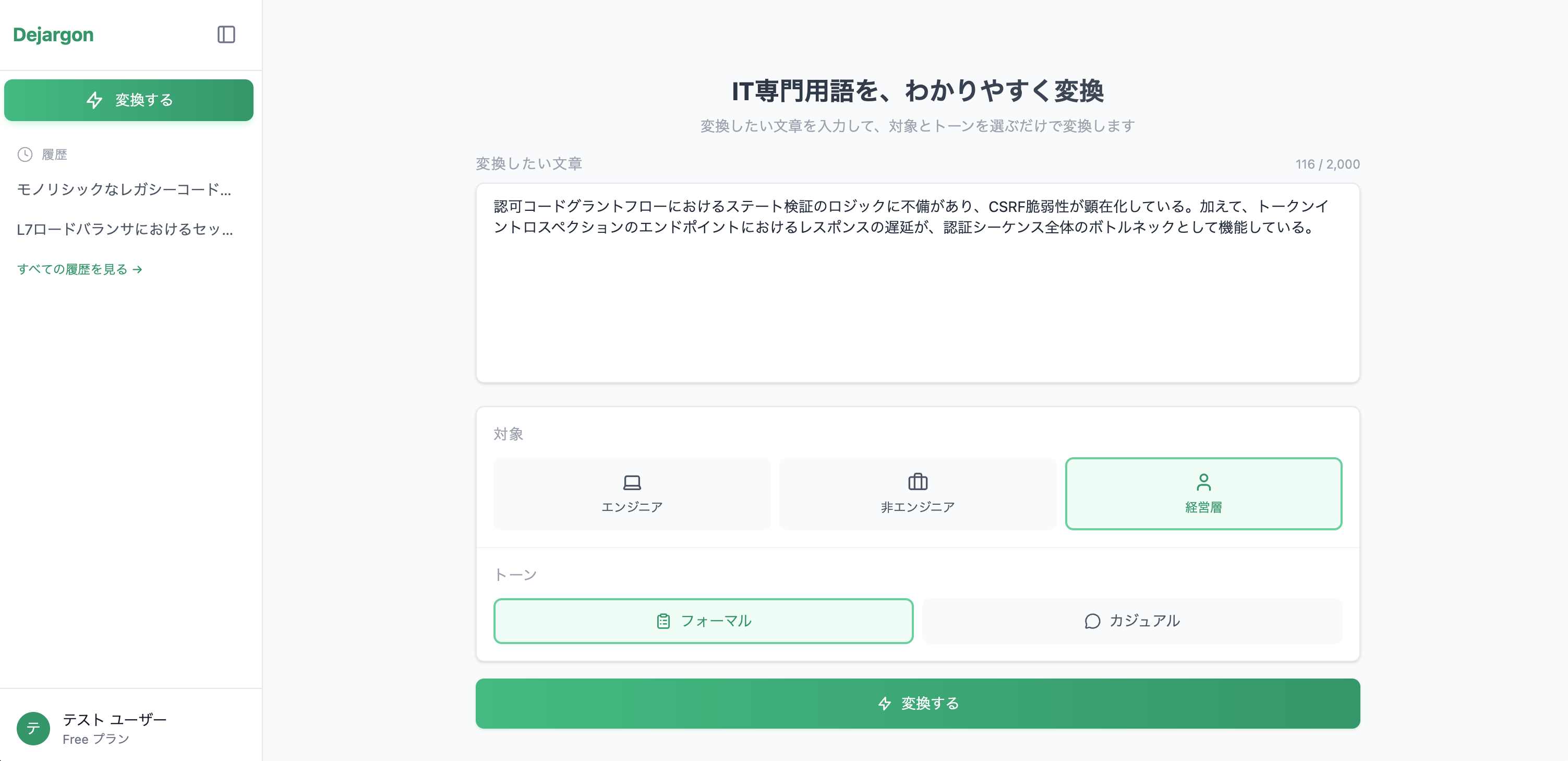Image resolution: width=1568 pixels, height=761 pixels.
Task: Click the テスト ユーザー avatar icon
Action: point(33,729)
